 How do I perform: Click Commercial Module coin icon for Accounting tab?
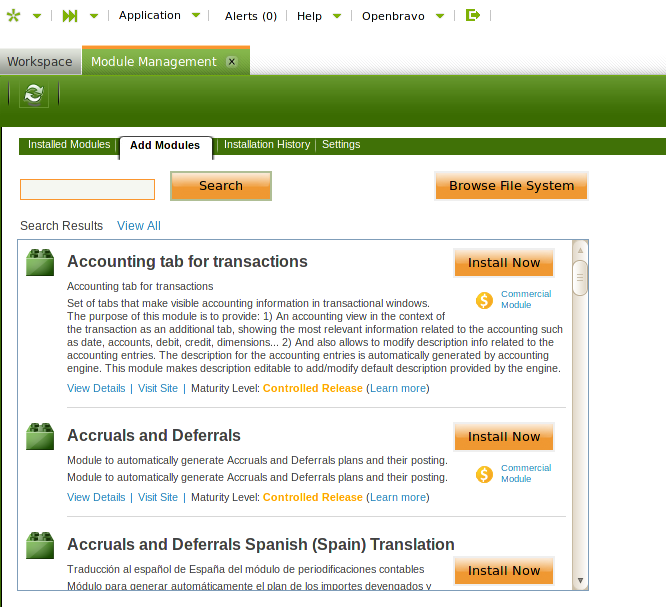click(x=485, y=300)
